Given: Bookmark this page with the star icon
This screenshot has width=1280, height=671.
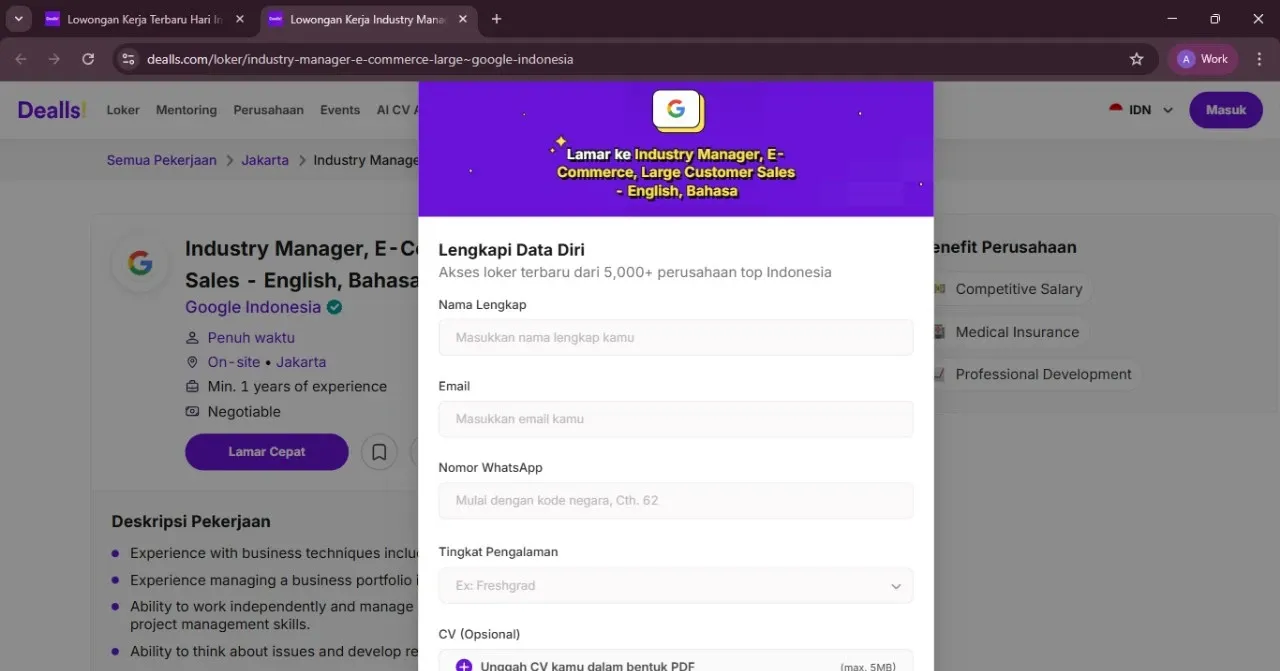Looking at the screenshot, I should [x=1136, y=59].
